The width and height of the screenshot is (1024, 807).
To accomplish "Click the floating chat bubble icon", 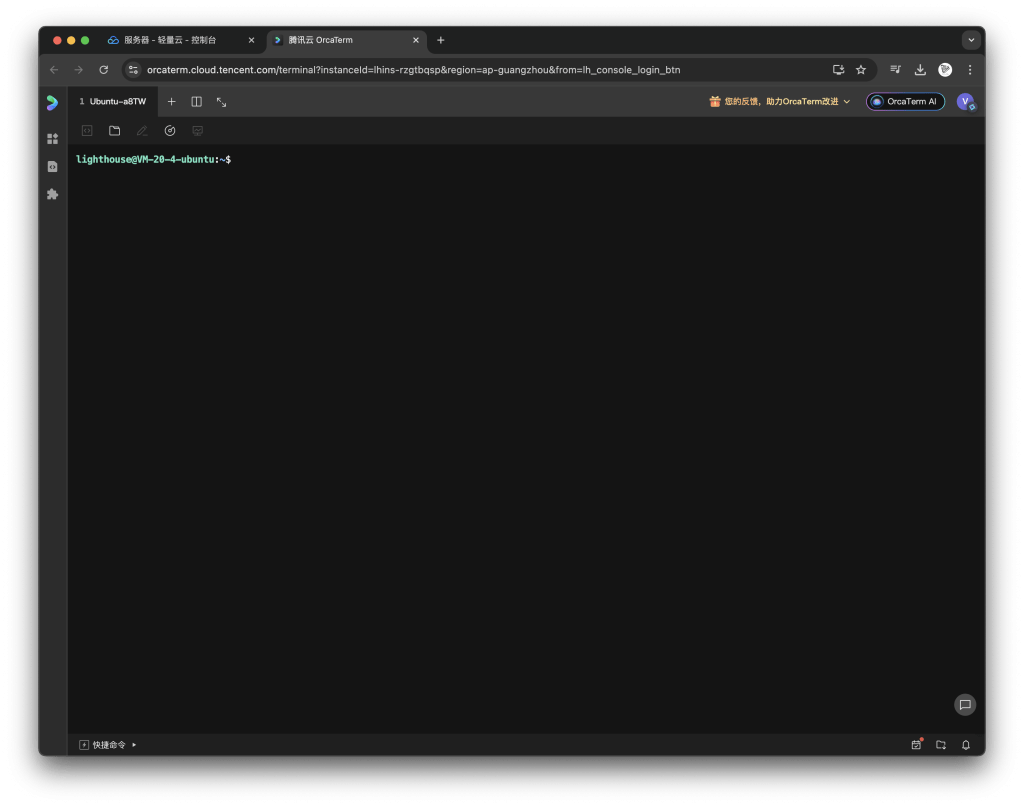I will pyautogui.click(x=965, y=704).
